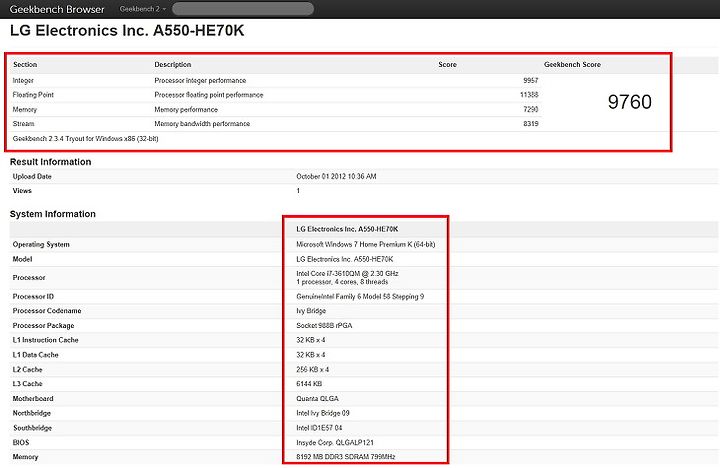Expand the Geekbench 2 dropdown menu
This screenshot has width=720, height=468.
(142, 9)
